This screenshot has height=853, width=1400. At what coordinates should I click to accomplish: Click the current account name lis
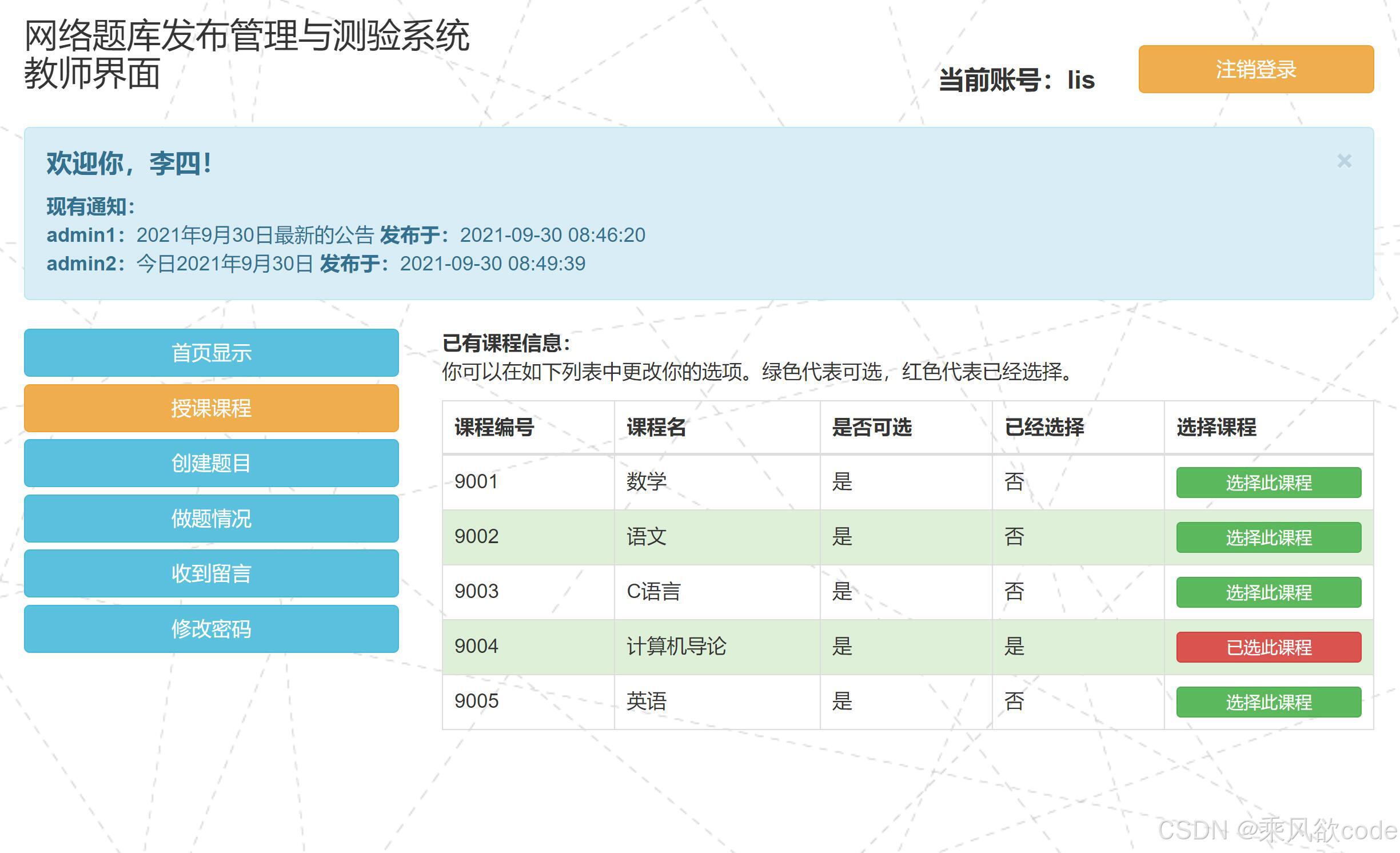1082,80
